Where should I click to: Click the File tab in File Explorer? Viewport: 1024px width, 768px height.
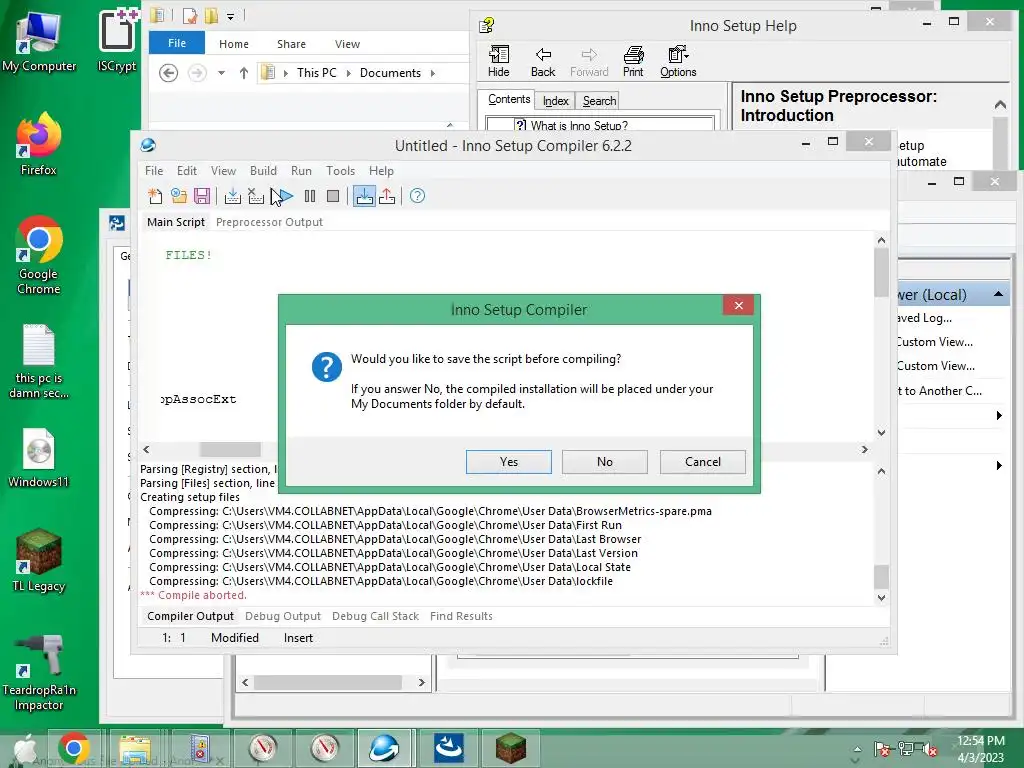177,43
